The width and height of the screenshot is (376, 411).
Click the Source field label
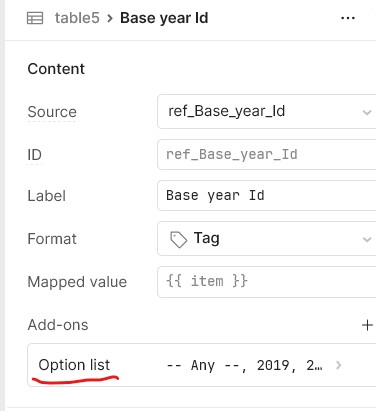[52, 112]
